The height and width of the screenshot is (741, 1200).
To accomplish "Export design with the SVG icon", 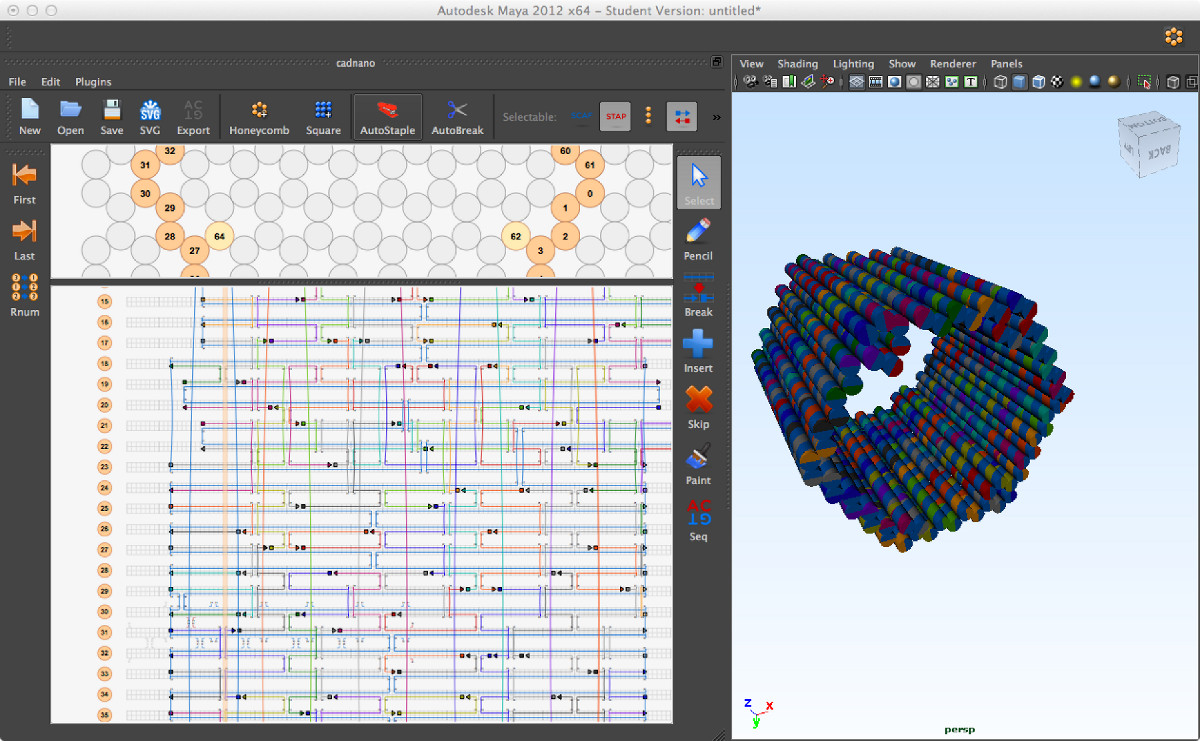I will coord(150,117).
